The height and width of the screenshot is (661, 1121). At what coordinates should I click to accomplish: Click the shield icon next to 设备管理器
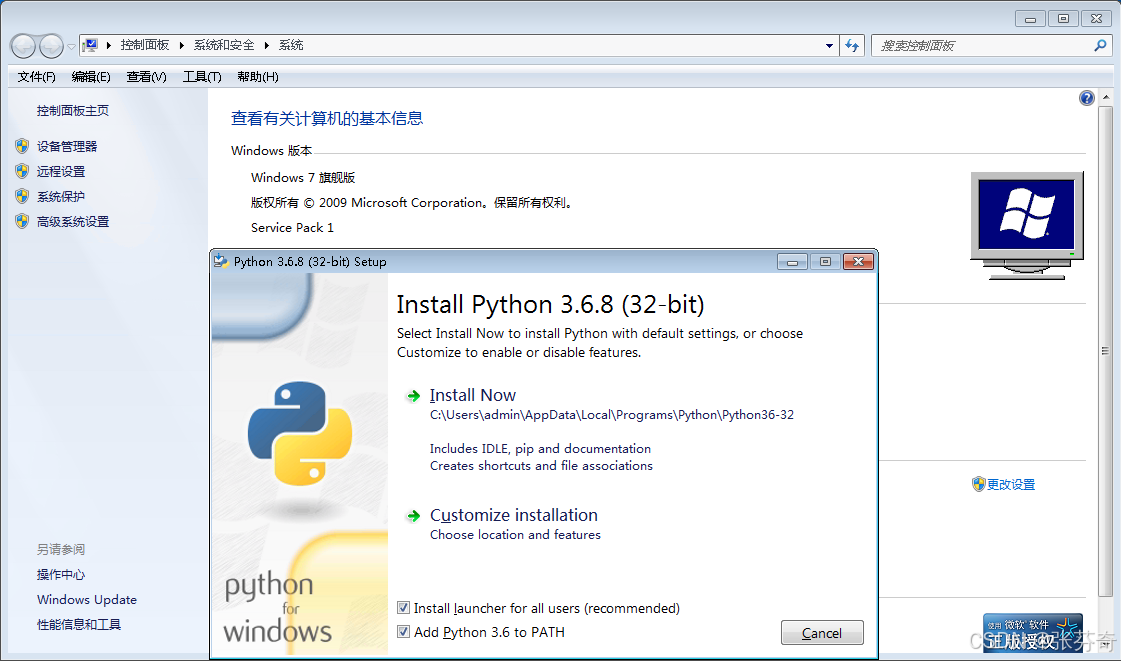(22, 146)
